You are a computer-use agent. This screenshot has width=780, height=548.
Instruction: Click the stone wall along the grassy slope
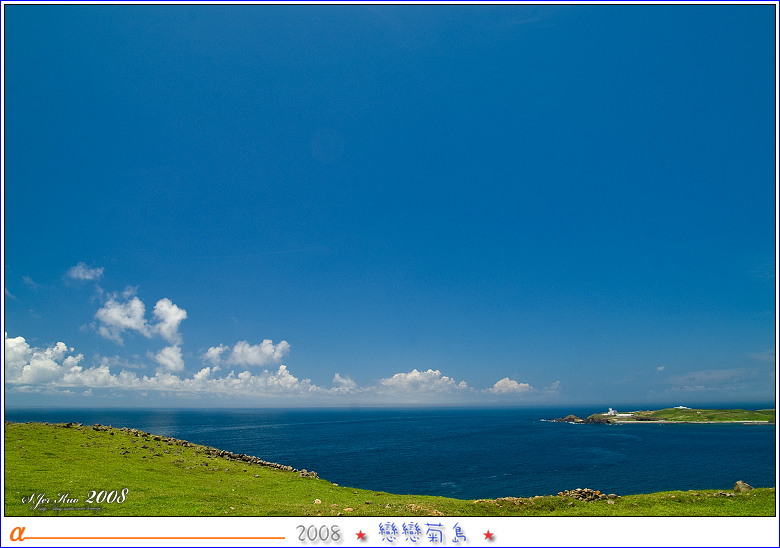[x=240, y=457]
